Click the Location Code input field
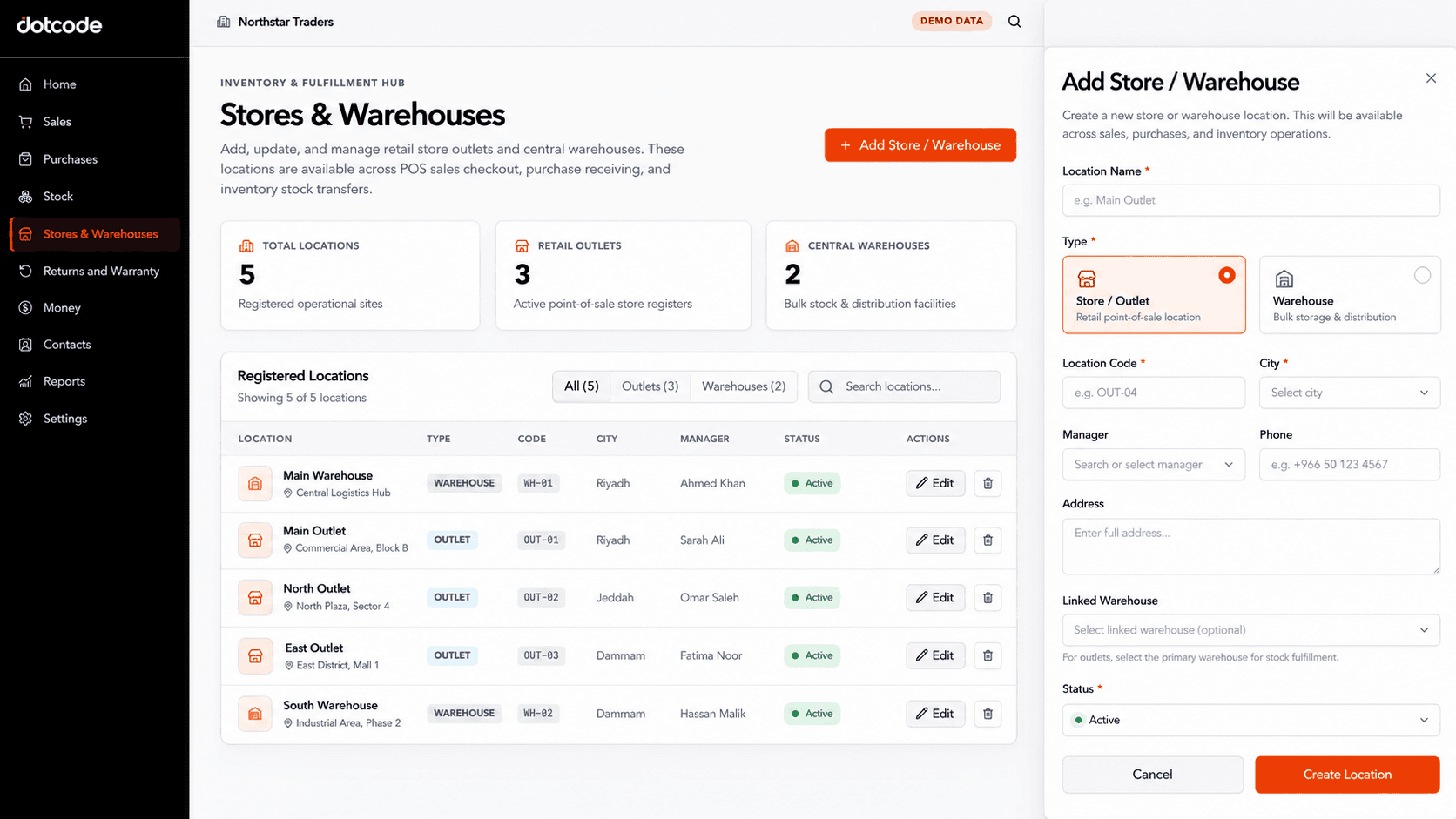 (1154, 393)
